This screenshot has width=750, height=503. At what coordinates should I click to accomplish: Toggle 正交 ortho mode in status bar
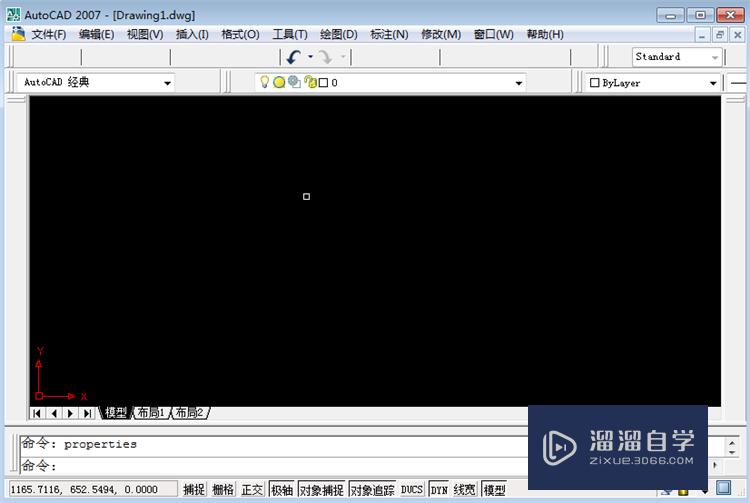click(x=252, y=490)
